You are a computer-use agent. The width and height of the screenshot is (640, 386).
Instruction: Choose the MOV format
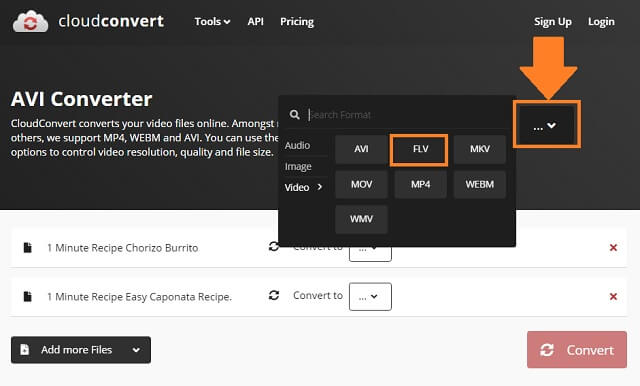pos(361,184)
